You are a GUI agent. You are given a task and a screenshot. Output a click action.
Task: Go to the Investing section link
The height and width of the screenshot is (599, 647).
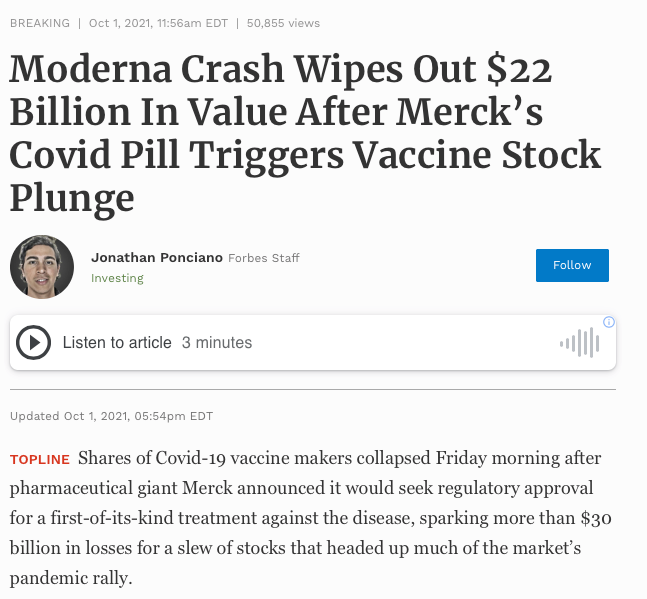coord(117,278)
